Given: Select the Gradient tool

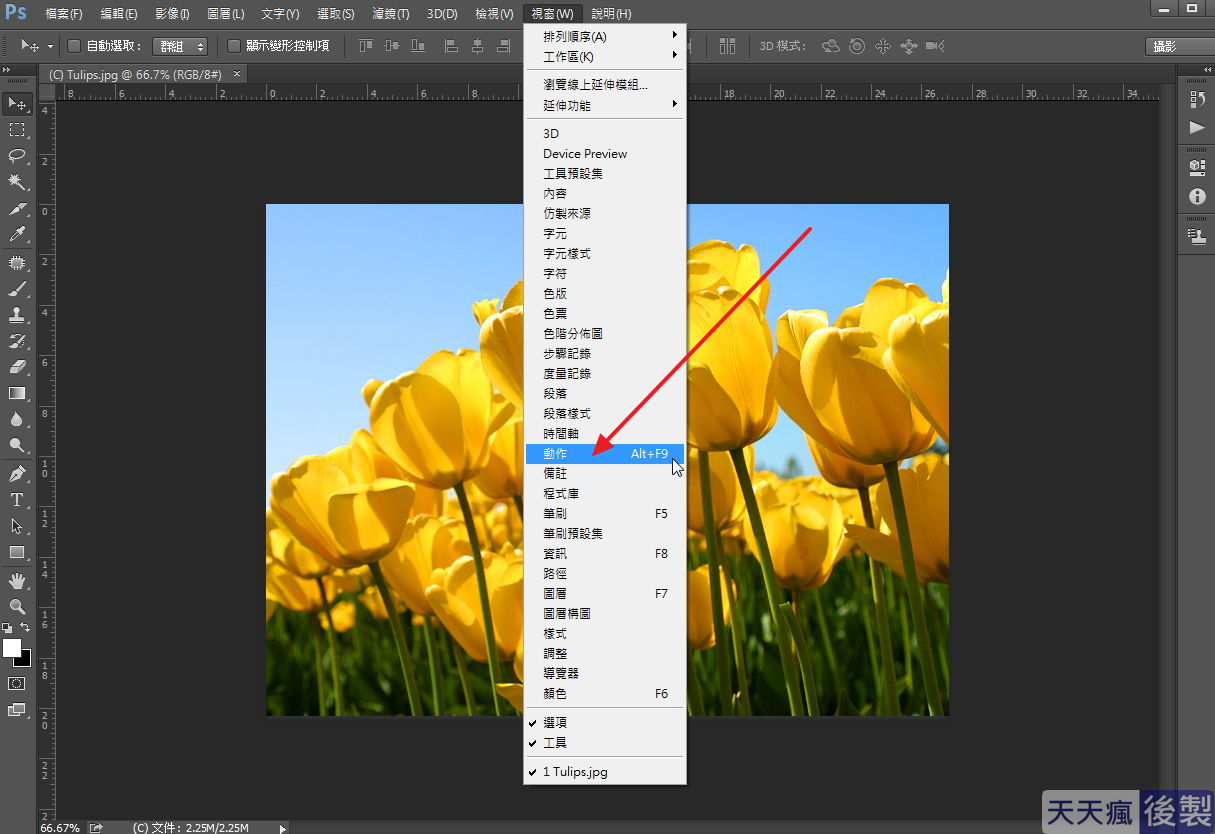Looking at the screenshot, I should (x=17, y=393).
